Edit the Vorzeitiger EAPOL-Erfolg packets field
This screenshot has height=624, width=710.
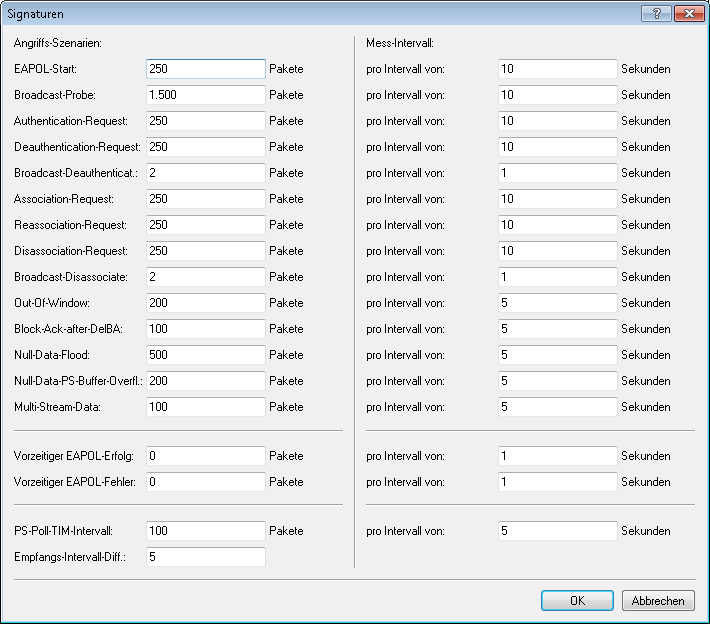pos(205,456)
